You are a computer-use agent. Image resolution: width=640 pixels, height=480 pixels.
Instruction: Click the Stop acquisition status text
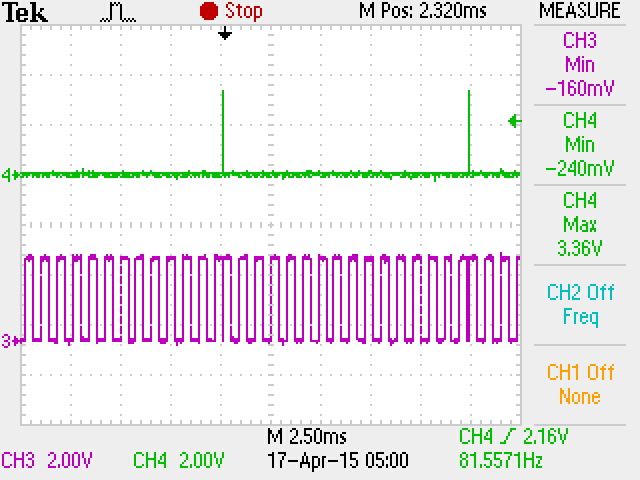(x=244, y=11)
